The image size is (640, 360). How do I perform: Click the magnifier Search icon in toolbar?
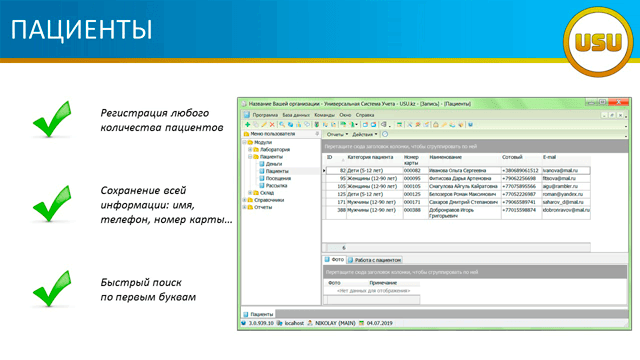point(282,124)
